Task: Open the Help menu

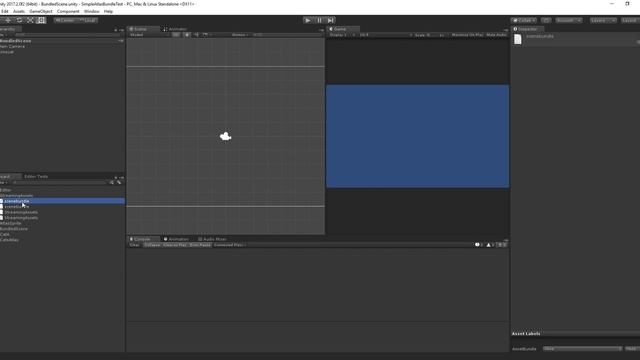Action: (x=108, y=11)
